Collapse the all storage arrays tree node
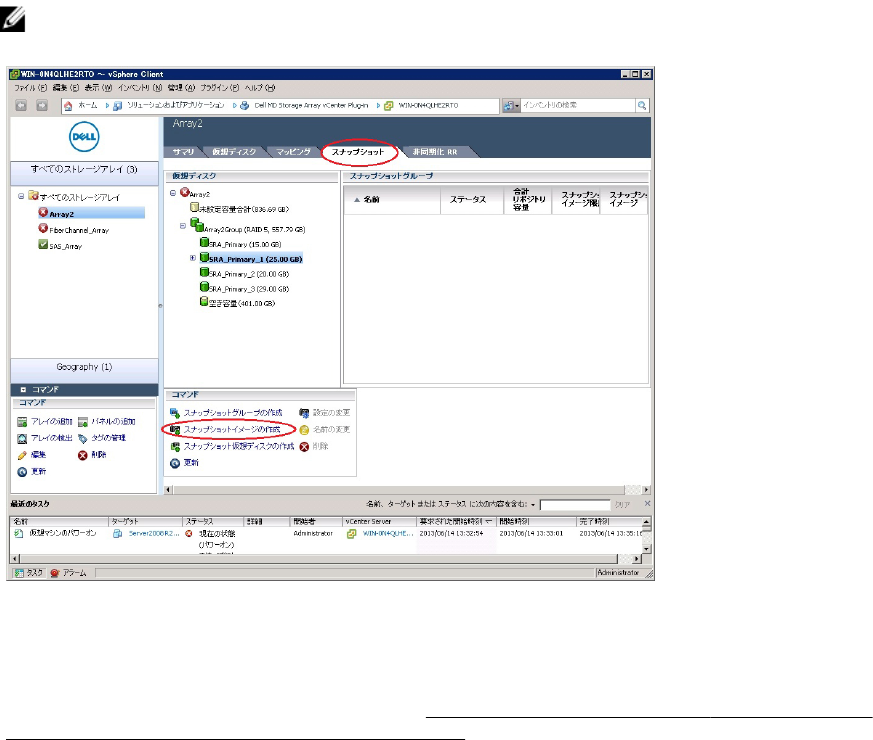 [x=21, y=196]
